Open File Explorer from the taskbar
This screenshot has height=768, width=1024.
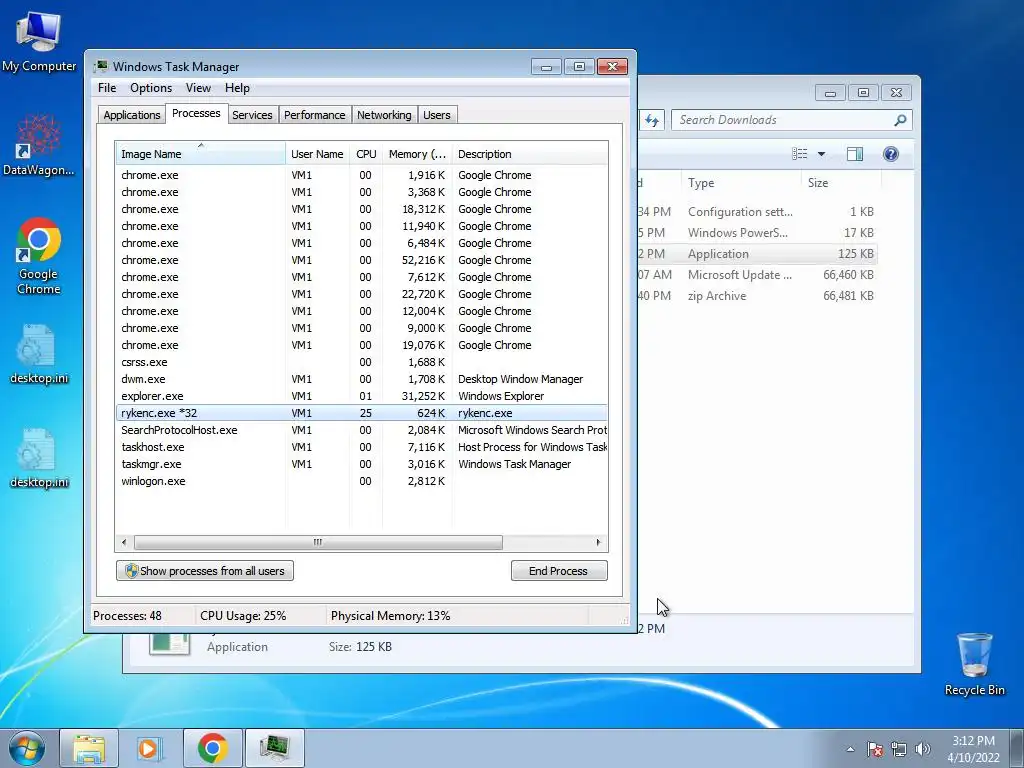(89, 748)
